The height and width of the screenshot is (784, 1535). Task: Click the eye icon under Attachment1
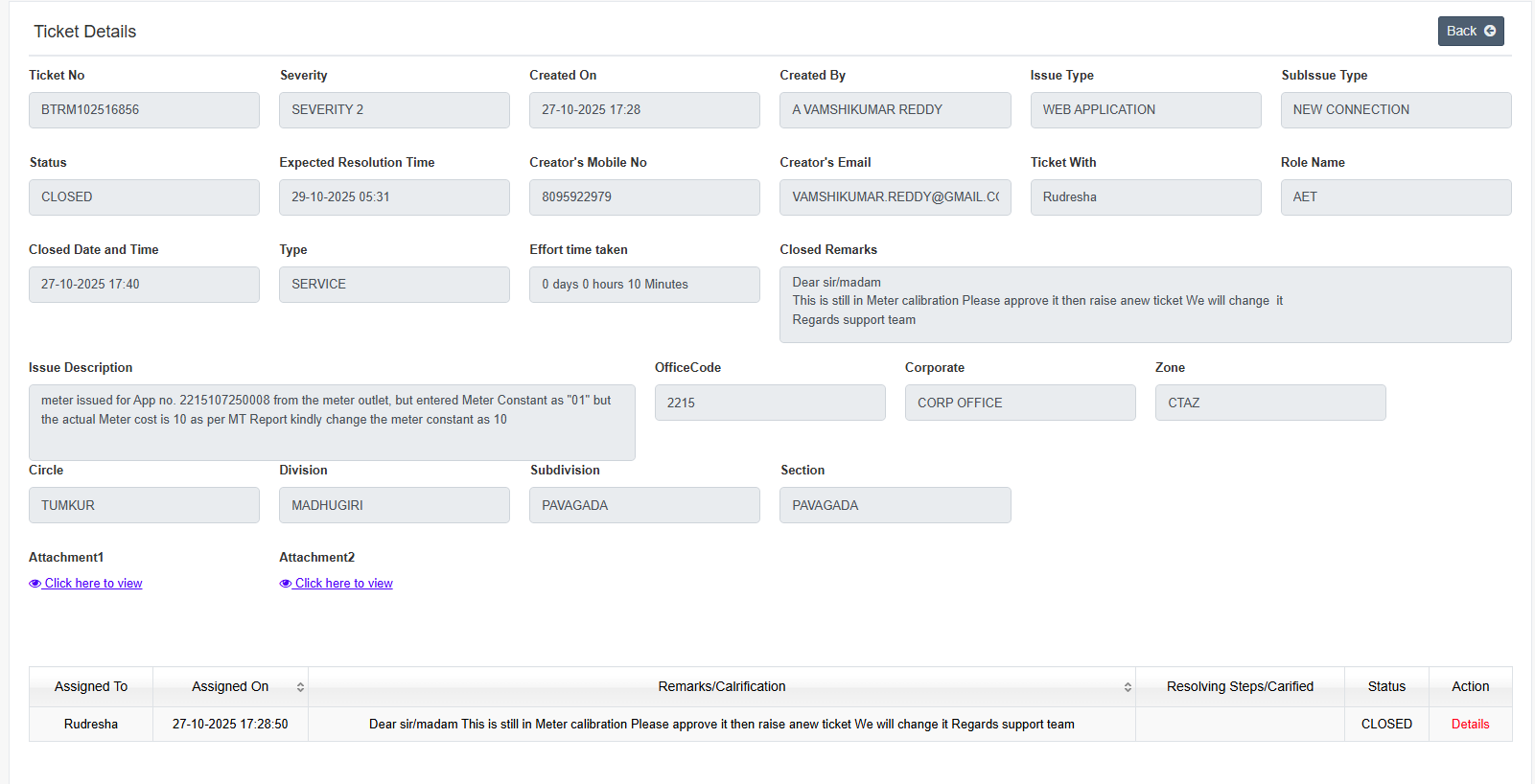(x=35, y=584)
